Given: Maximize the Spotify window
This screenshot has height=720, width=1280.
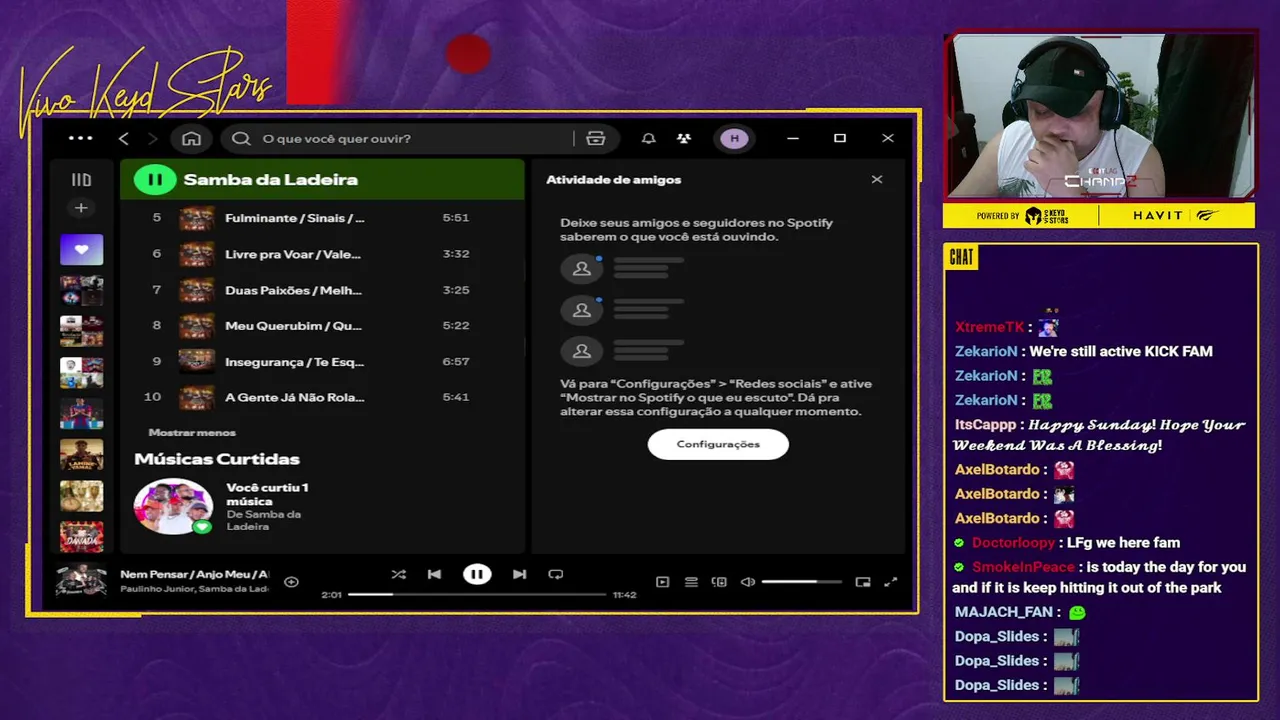Looking at the screenshot, I should [x=840, y=138].
